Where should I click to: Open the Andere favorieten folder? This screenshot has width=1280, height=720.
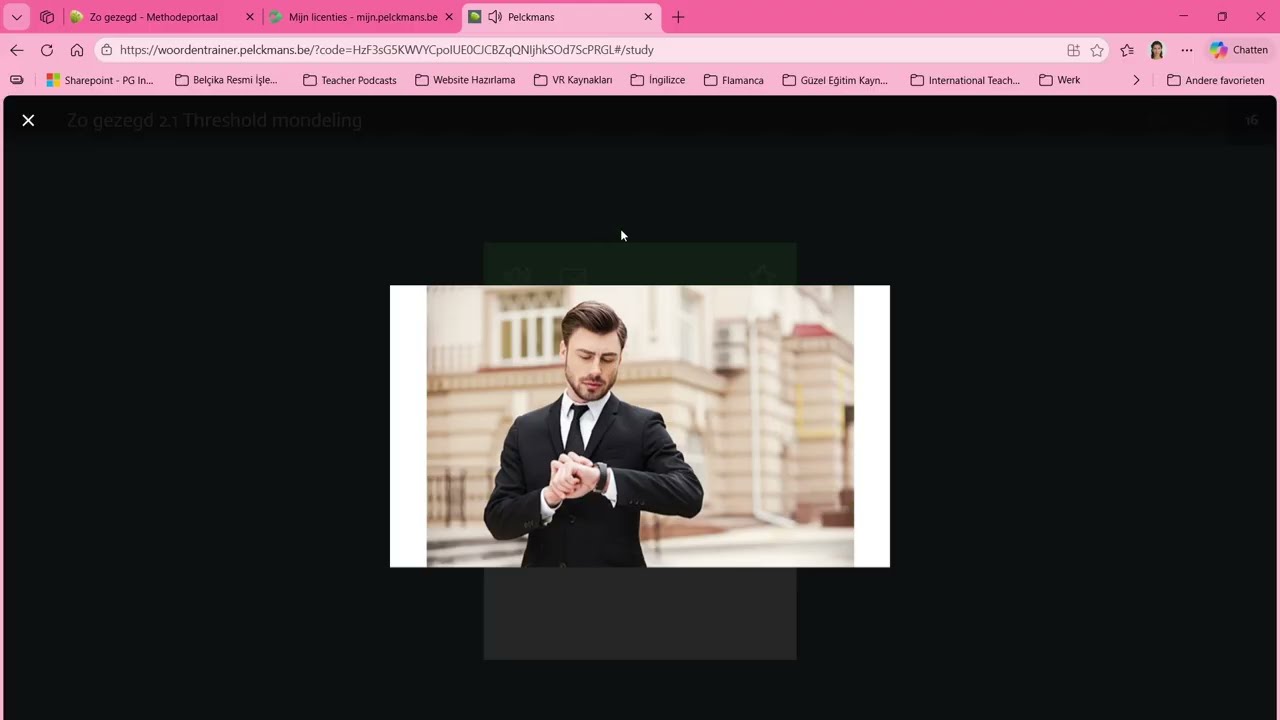[x=1216, y=80]
